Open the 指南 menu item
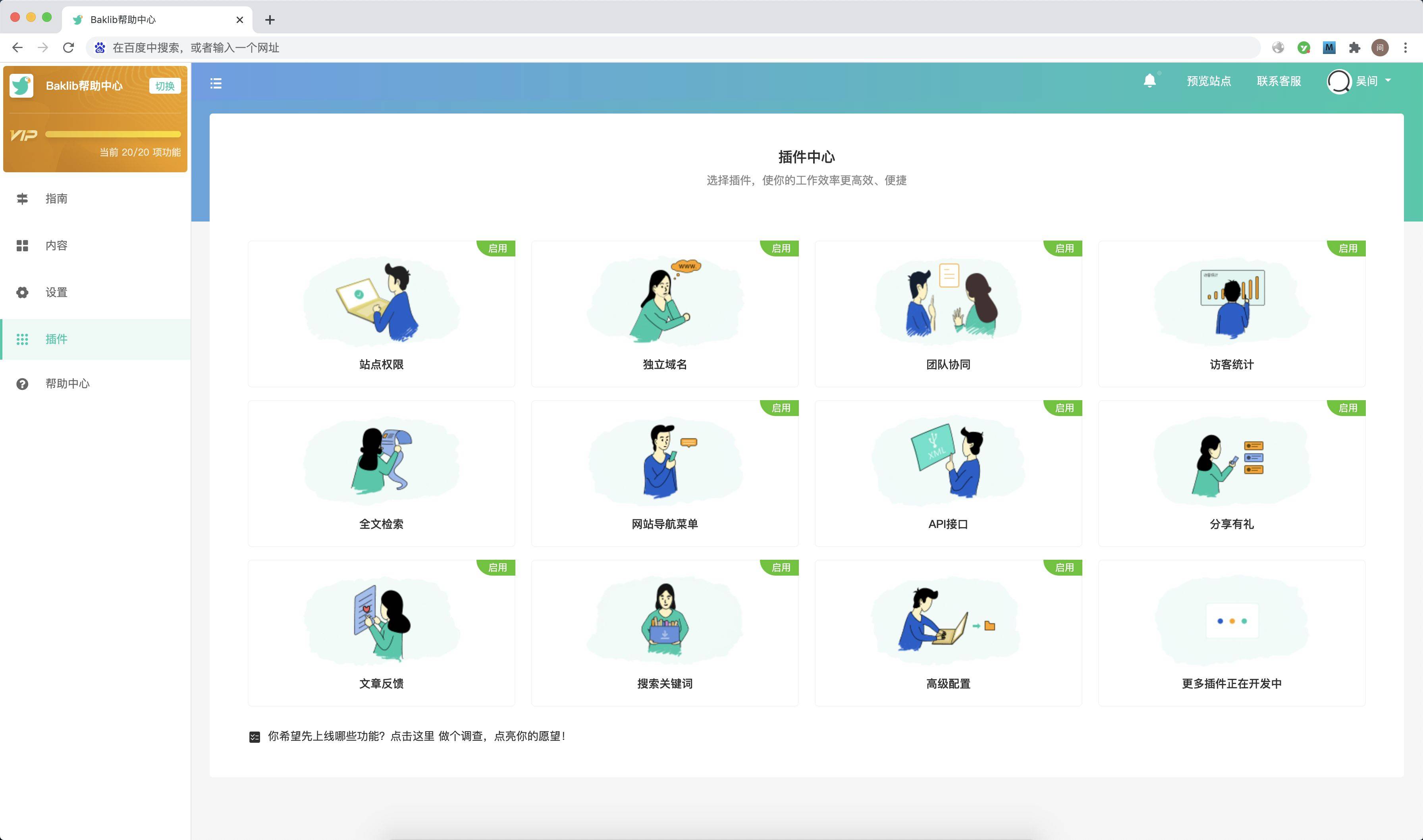Image resolution: width=1423 pixels, height=840 pixels. [96, 198]
